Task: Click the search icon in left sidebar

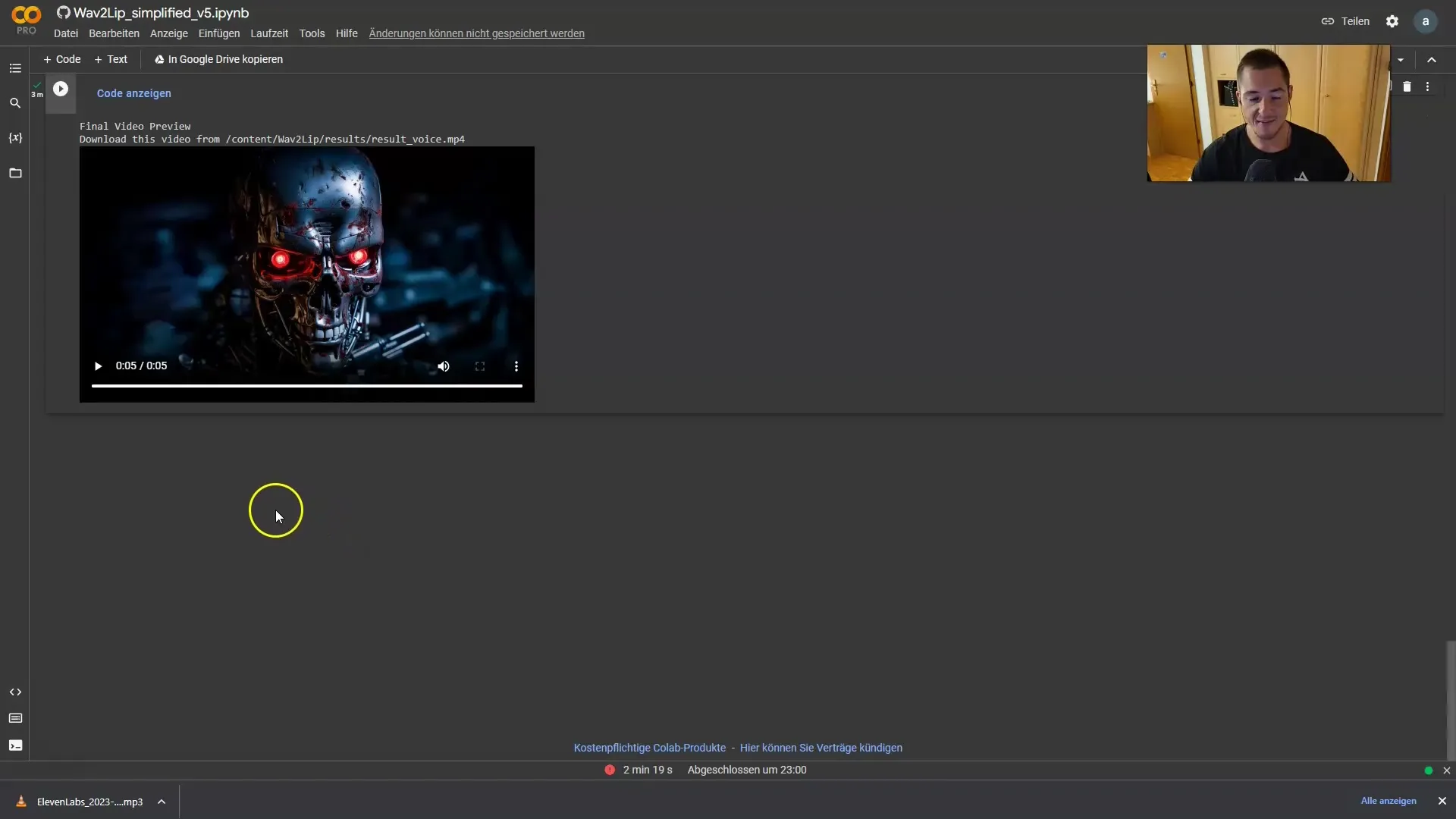Action: pos(15,102)
